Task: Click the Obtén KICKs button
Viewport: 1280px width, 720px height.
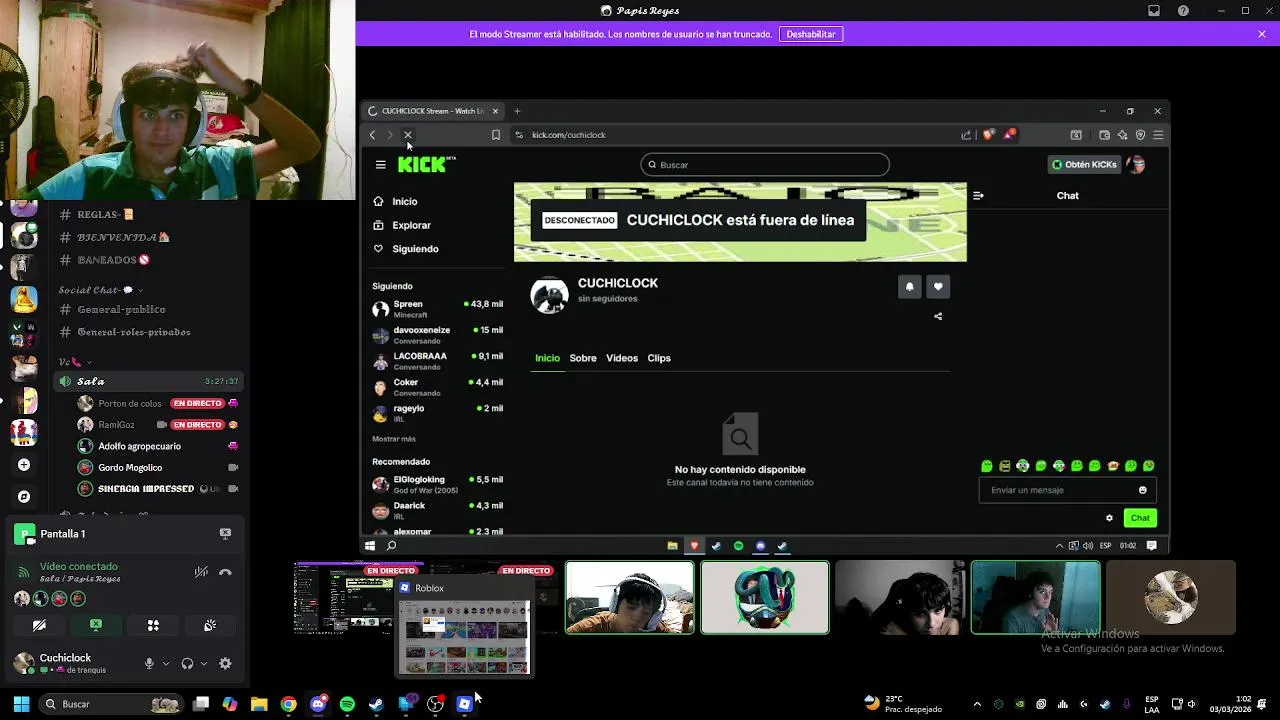Action: [x=1084, y=165]
